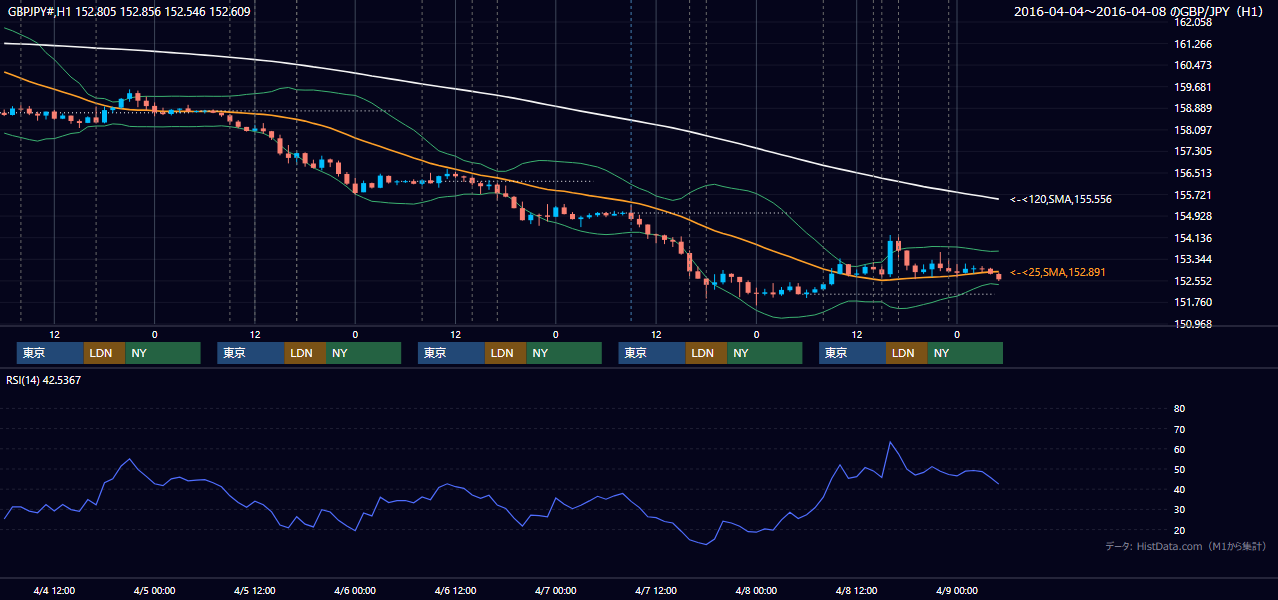Screen dimensions: 1278x600
Task: Click the 4/6 12:00 time axis label
Action: (x=455, y=590)
